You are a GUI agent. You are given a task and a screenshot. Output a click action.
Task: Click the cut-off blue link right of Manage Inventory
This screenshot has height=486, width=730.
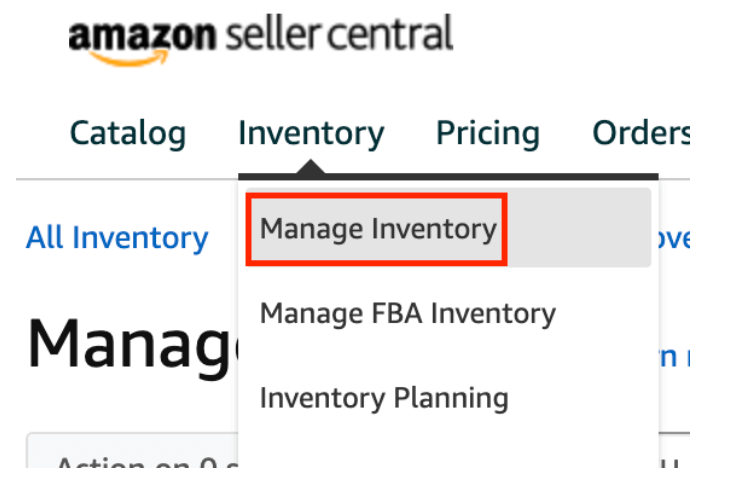[x=673, y=238]
